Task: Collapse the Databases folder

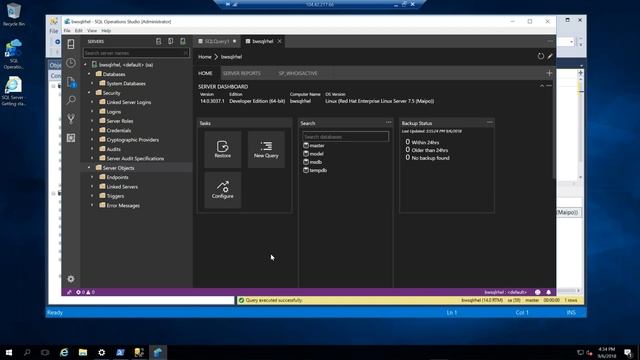Action: click(x=89, y=74)
